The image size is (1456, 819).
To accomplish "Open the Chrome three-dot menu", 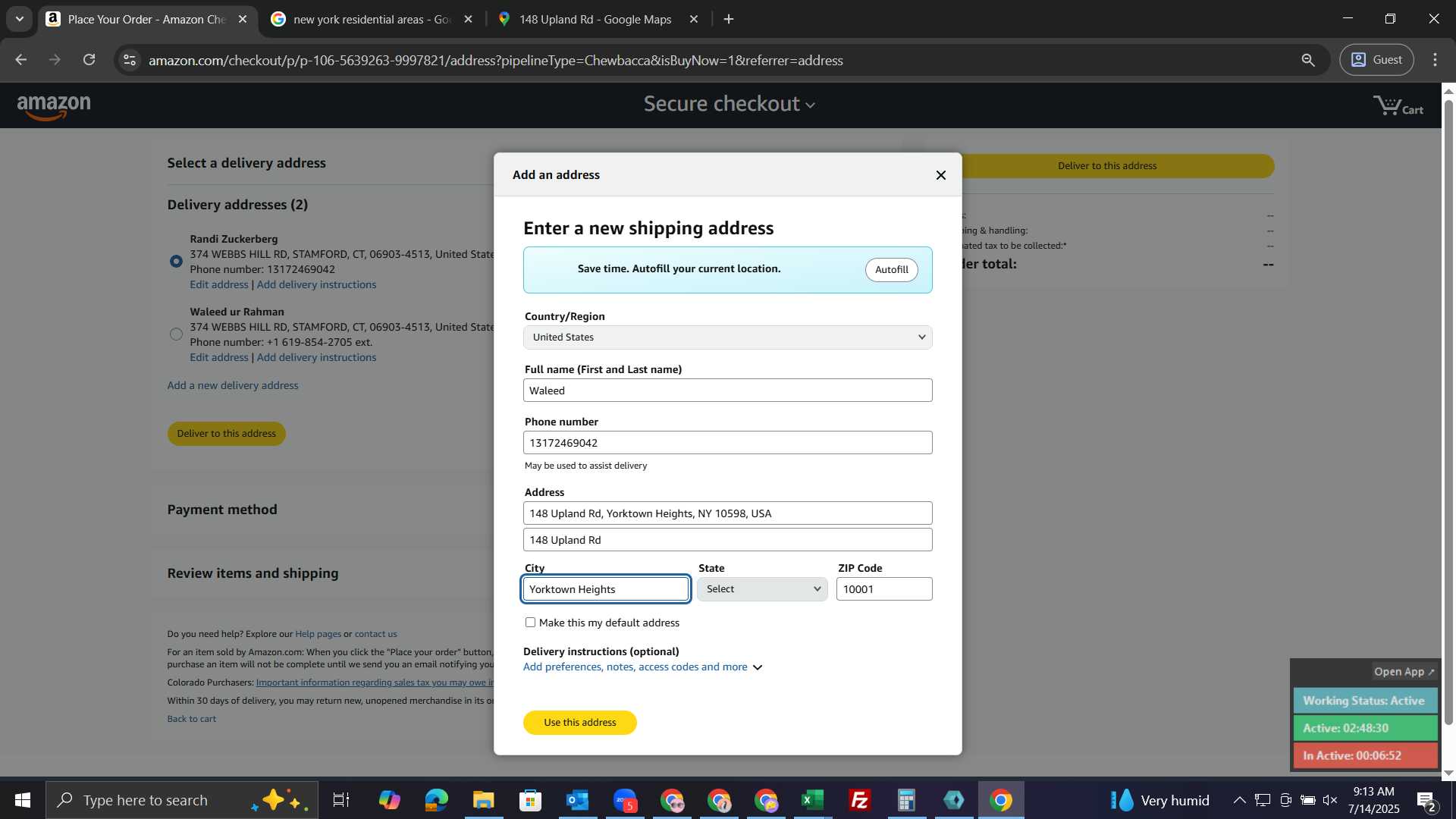I will tap(1435, 60).
